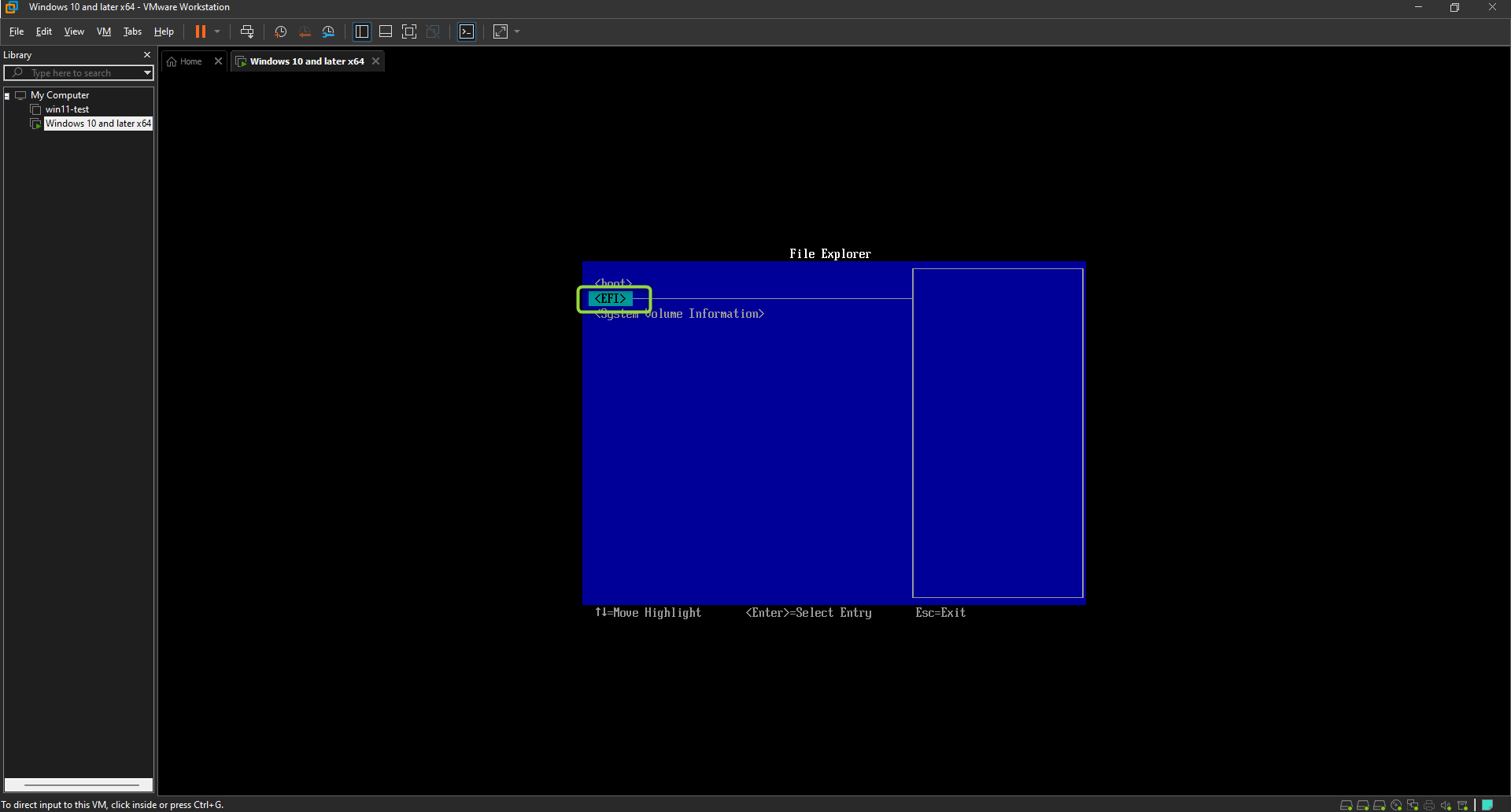Select win11-test in the library
Screen dimensions: 1511x812
coord(67,109)
